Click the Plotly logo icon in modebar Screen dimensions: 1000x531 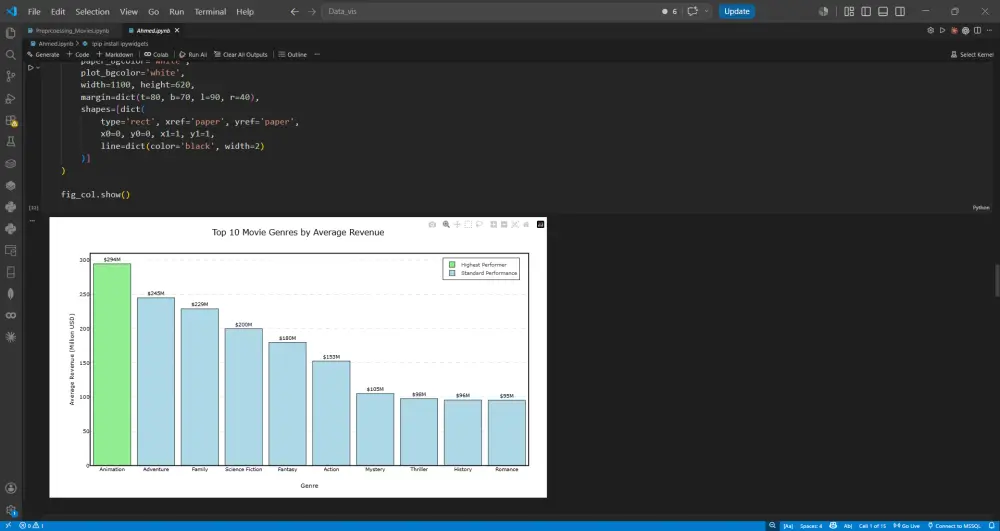click(x=541, y=224)
